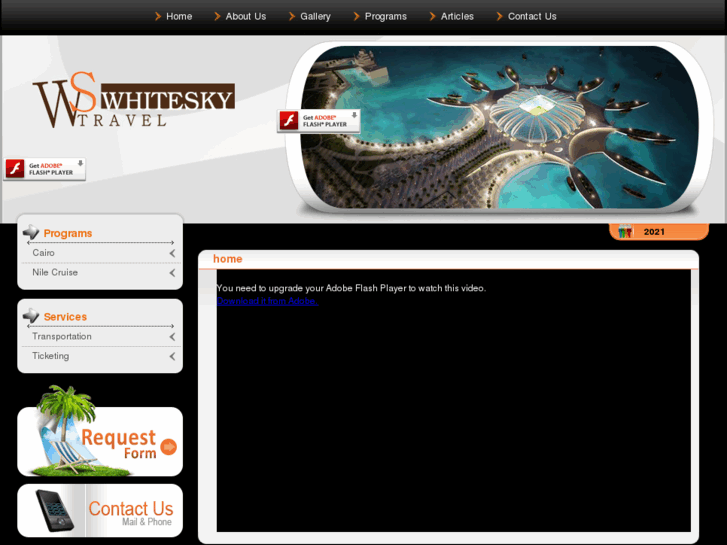Select Programs in the top navigation

click(x=386, y=16)
